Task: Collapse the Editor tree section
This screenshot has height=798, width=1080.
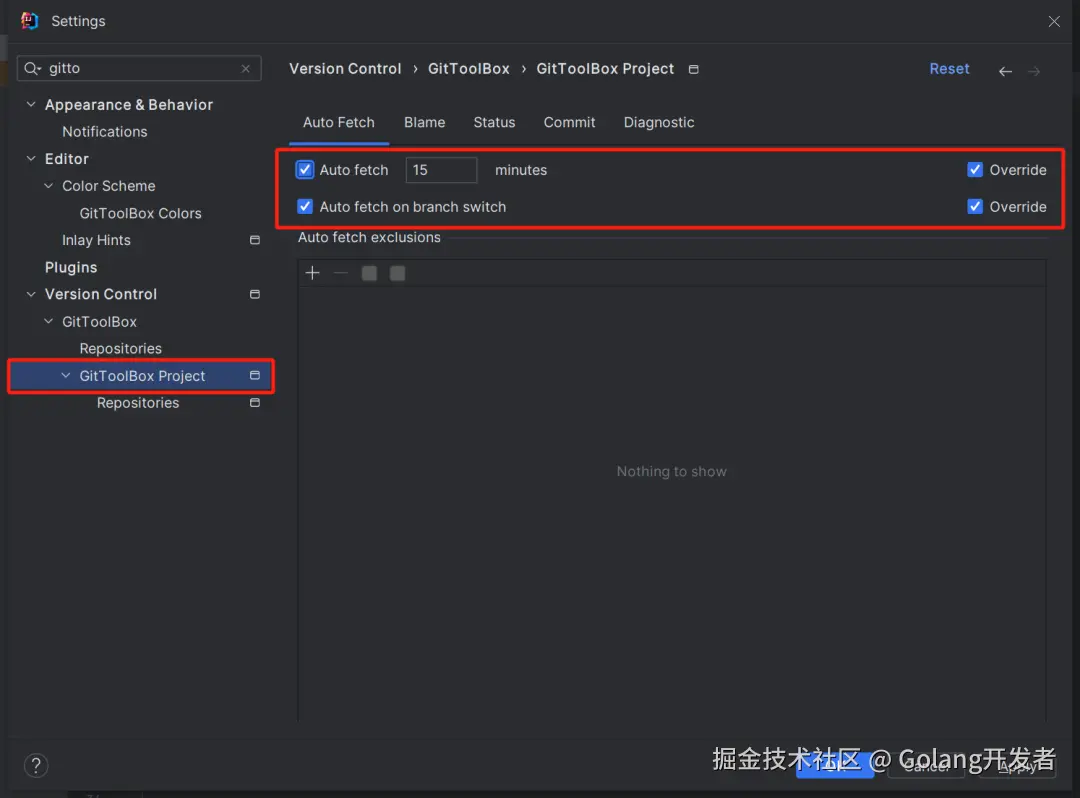Action: coord(31,158)
